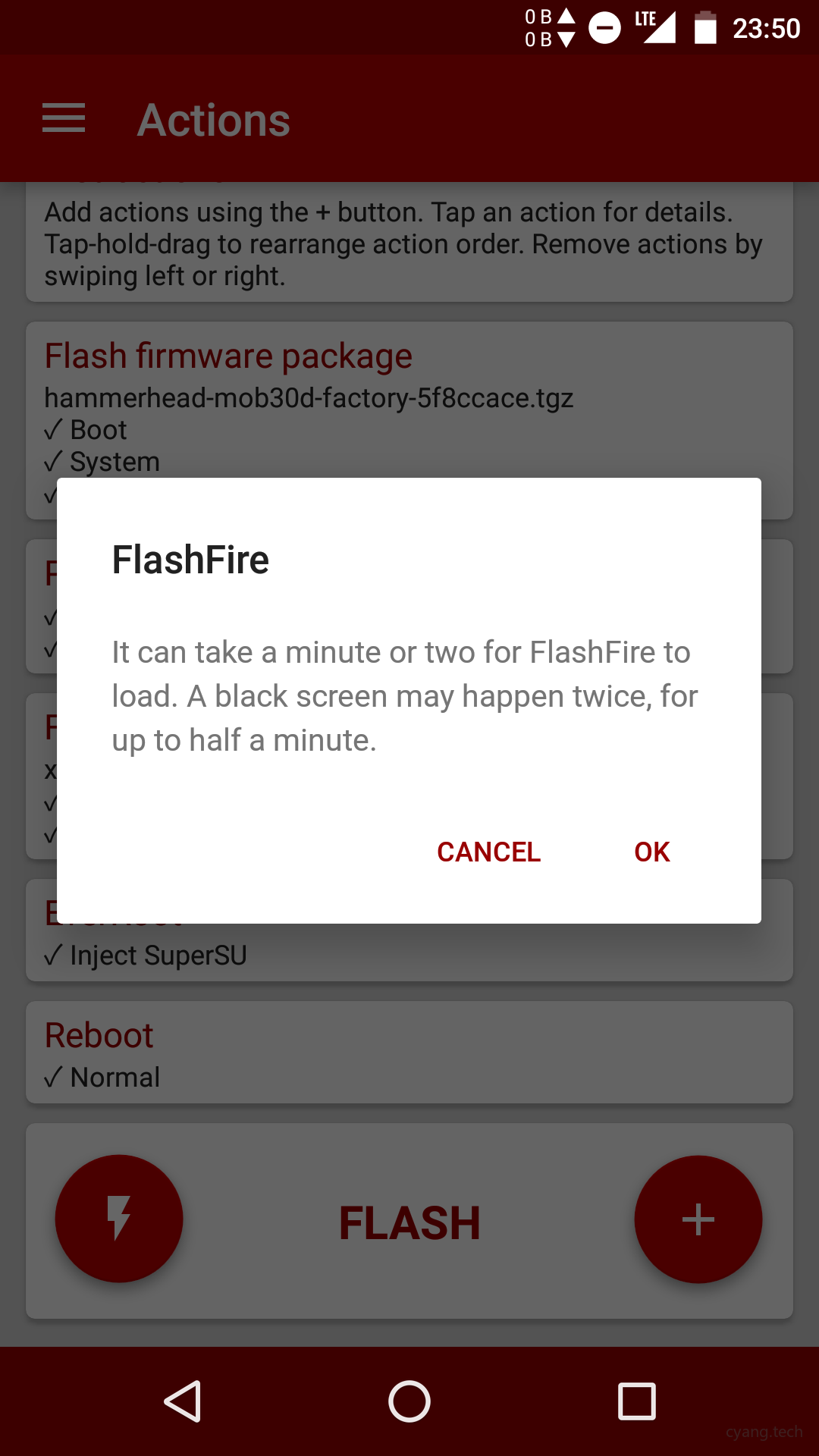819x1456 pixels.
Task: Tap the plus add action button
Action: (x=698, y=1219)
